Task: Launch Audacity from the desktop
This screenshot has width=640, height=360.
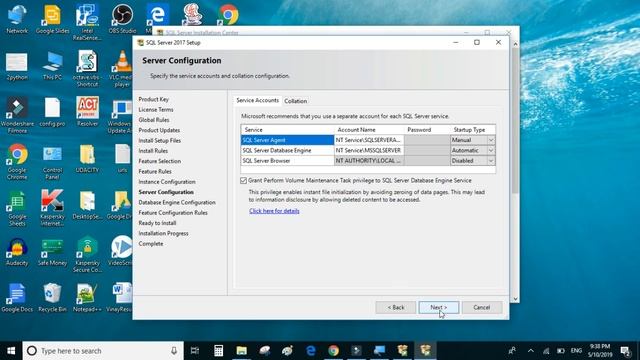Action: tap(17, 251)
